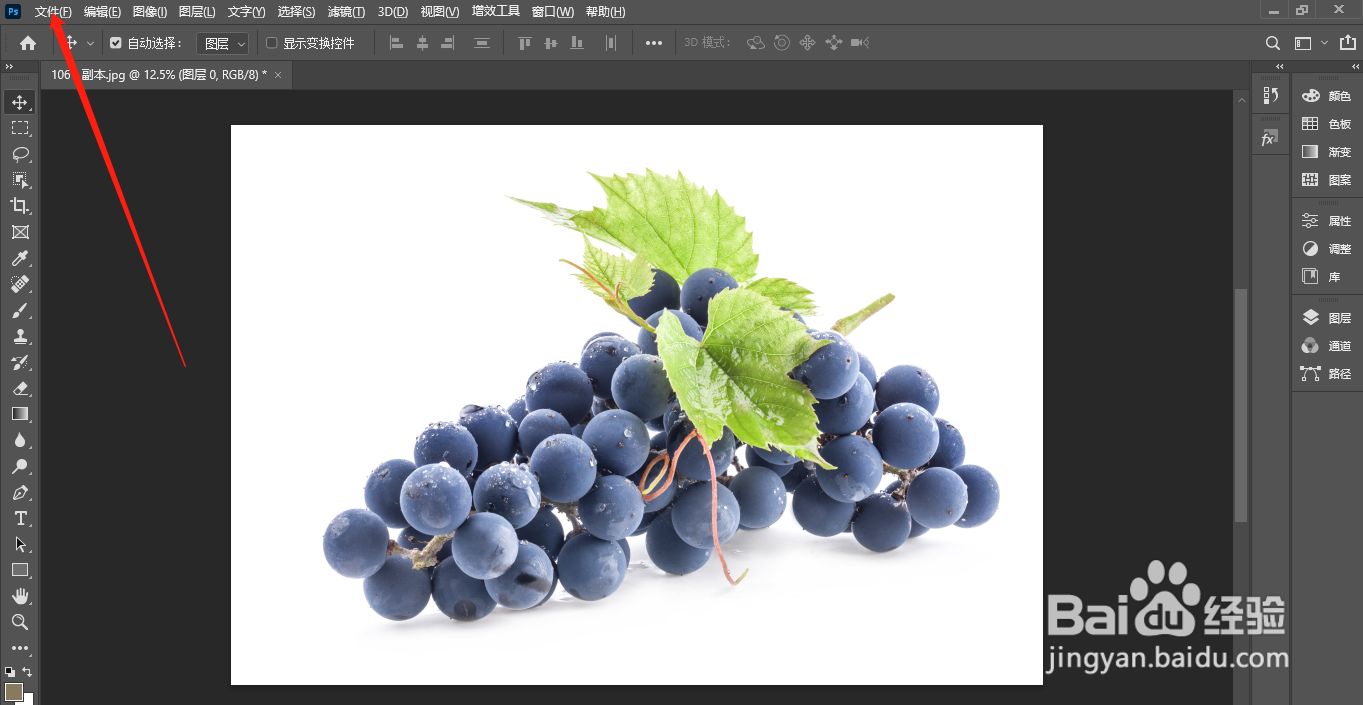Open the 视图(V) menu
Screen dimensions: 1363x705
(x=440, y=12)
